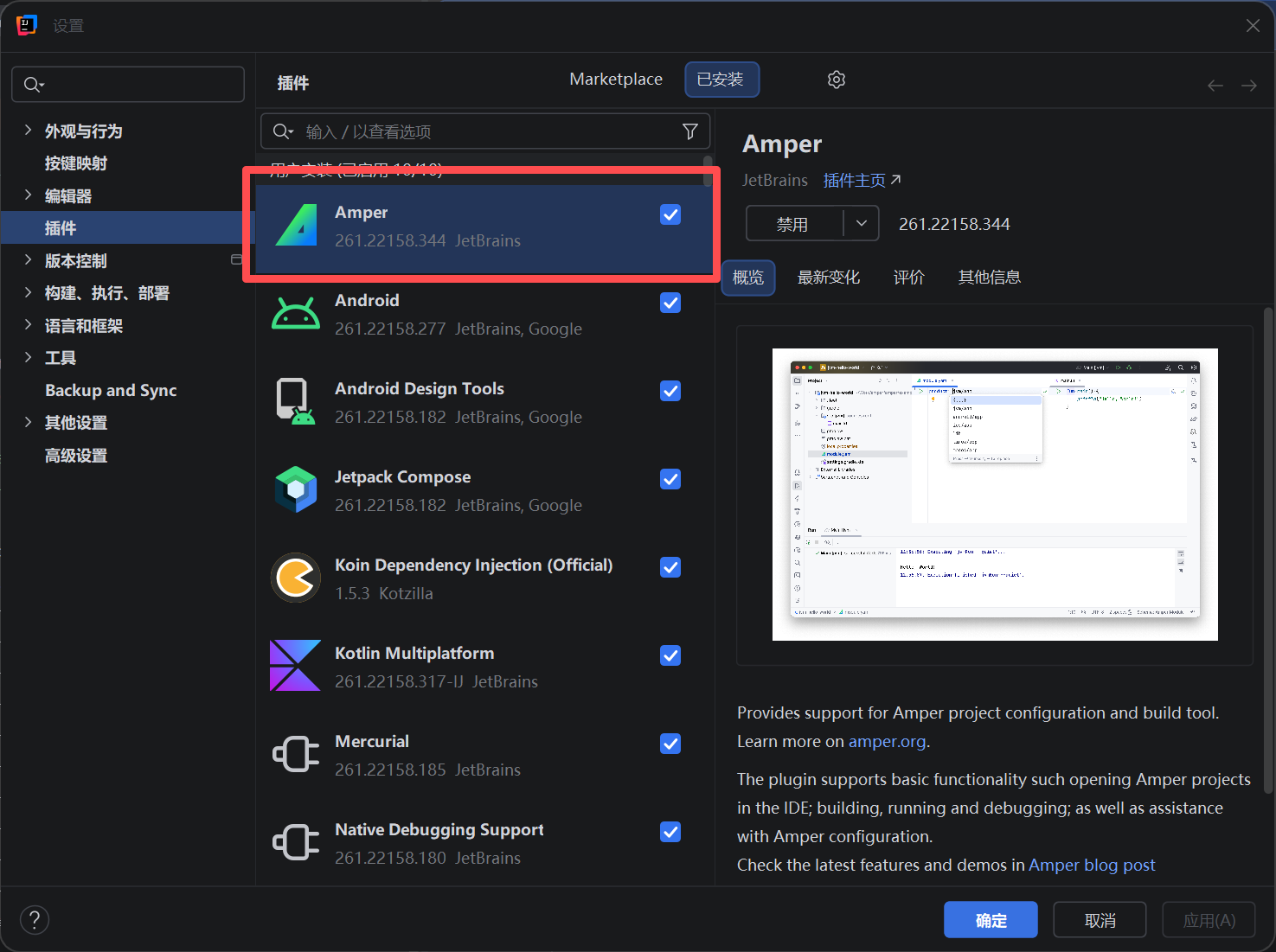1276x952 pixels.
Task: Click the Android Design Tools icon
Action: (x=296, y=401)
